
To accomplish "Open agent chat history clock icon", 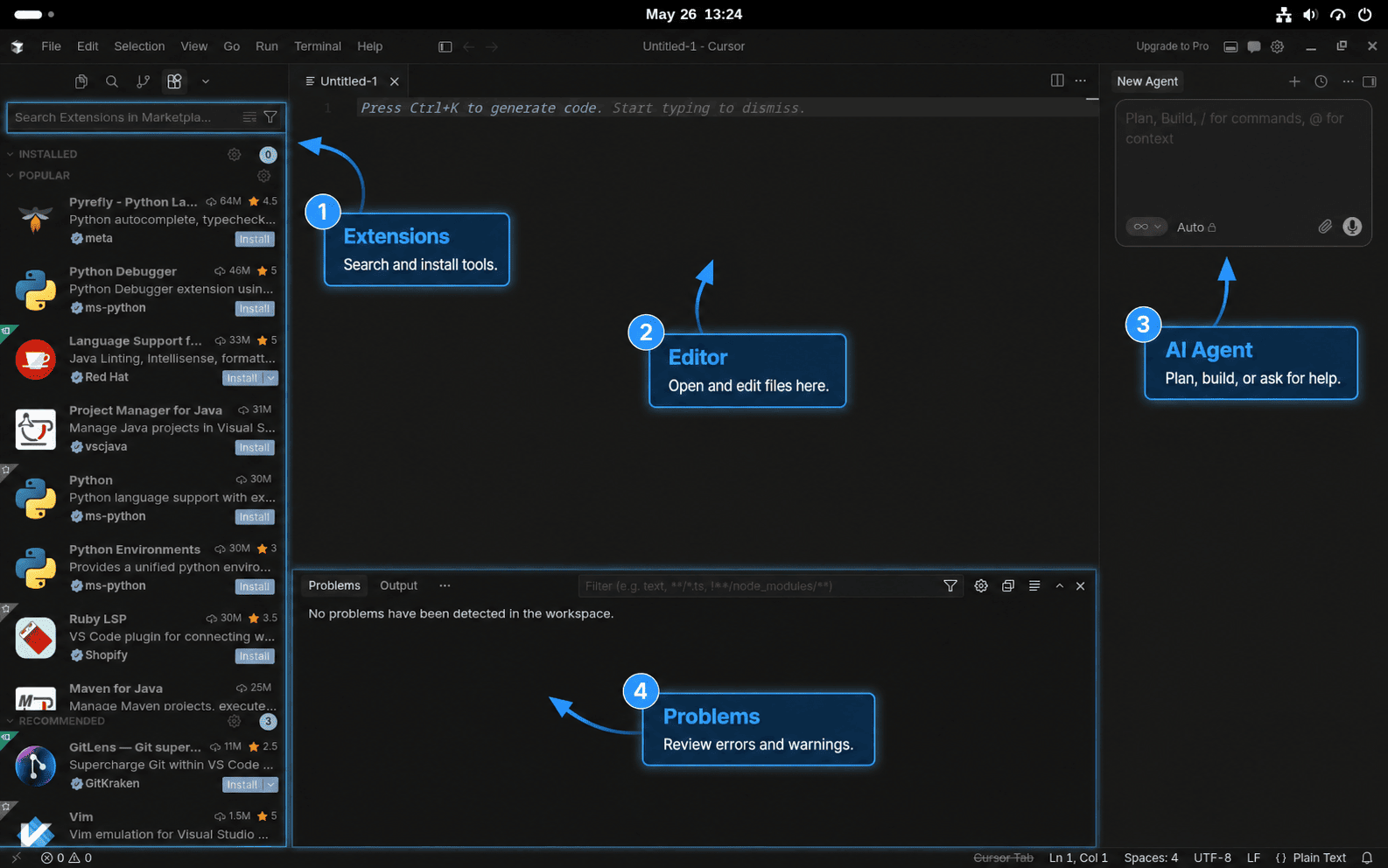I will coord(1321,81).
